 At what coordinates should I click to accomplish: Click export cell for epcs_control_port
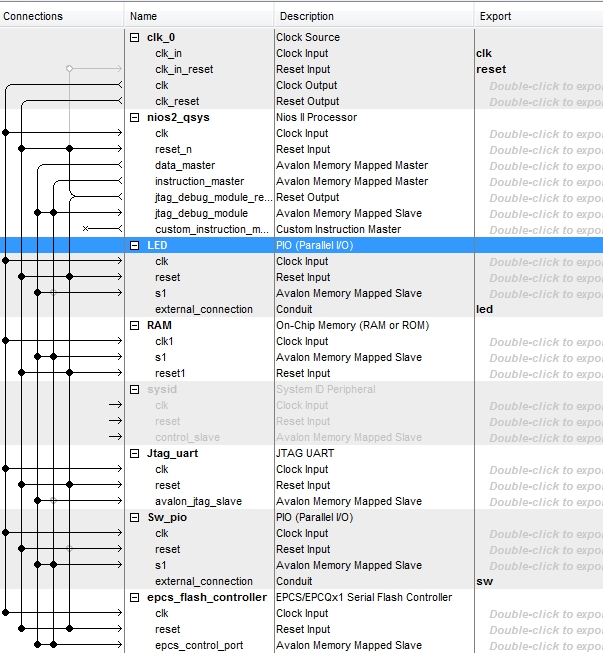[539, 646]
